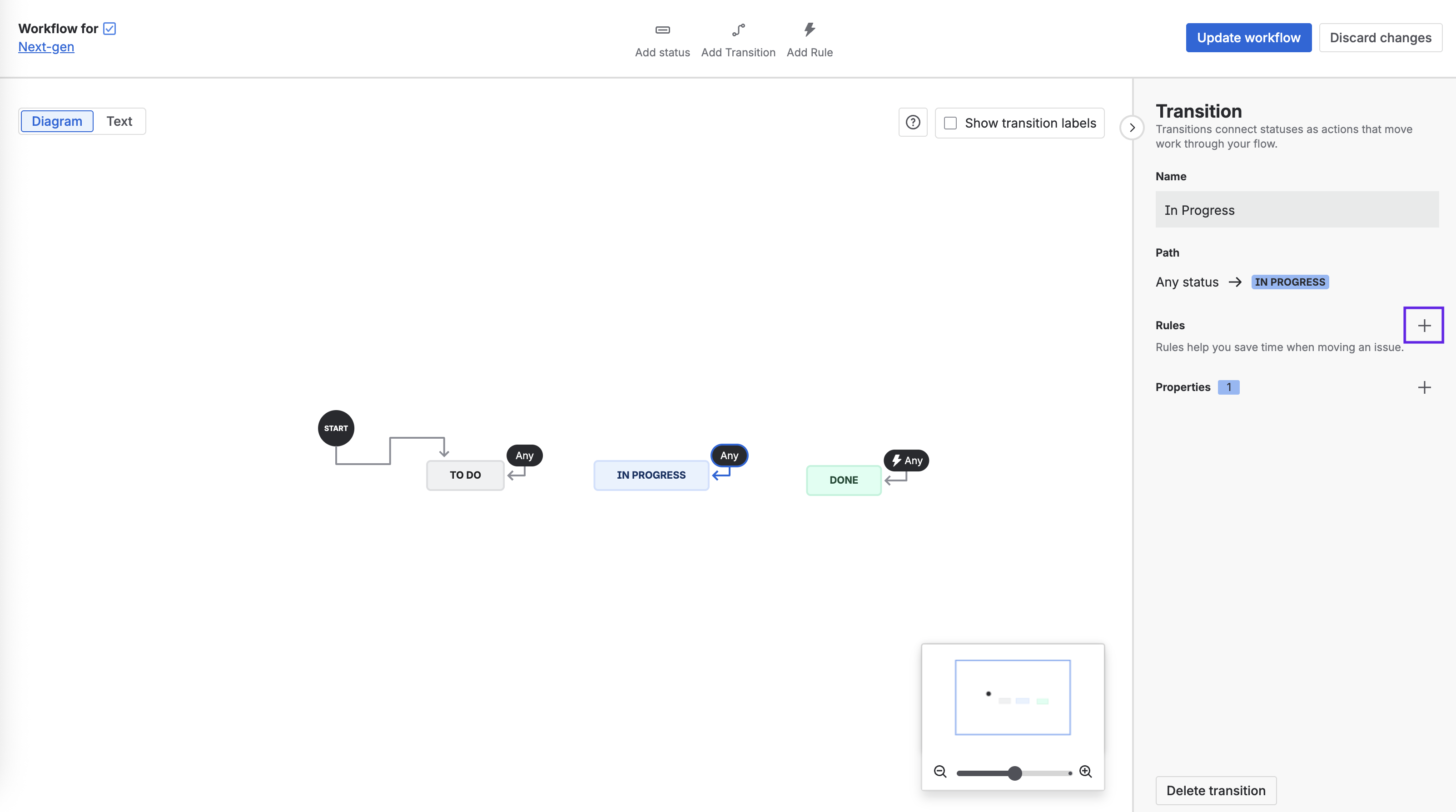1456x812 pixels.
Task: Enable Show transition labels checkbox
Action: pyautogui.click(x=951, y=123)
